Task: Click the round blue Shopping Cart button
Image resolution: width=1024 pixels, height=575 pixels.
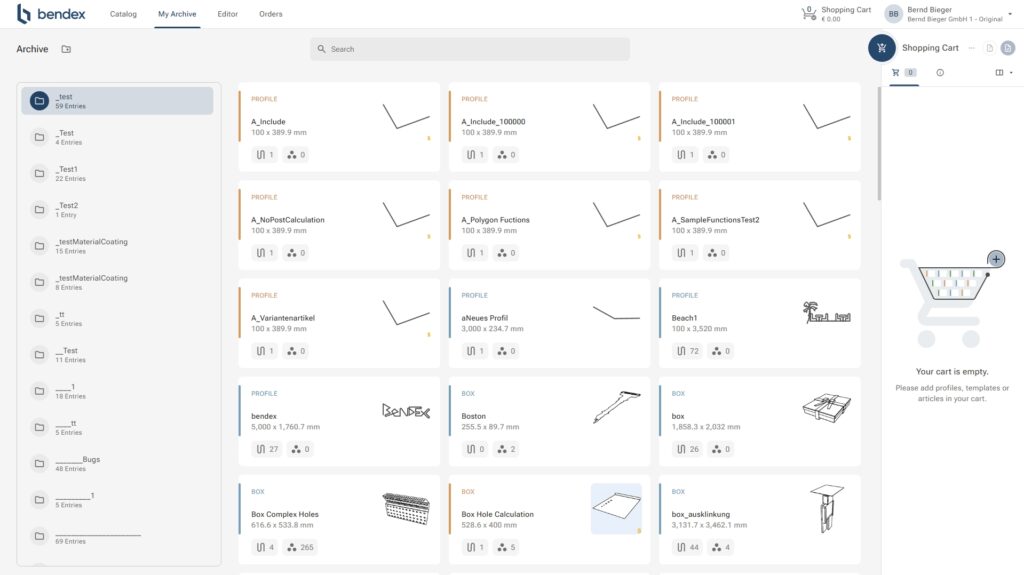Action: tap(881, 48)
